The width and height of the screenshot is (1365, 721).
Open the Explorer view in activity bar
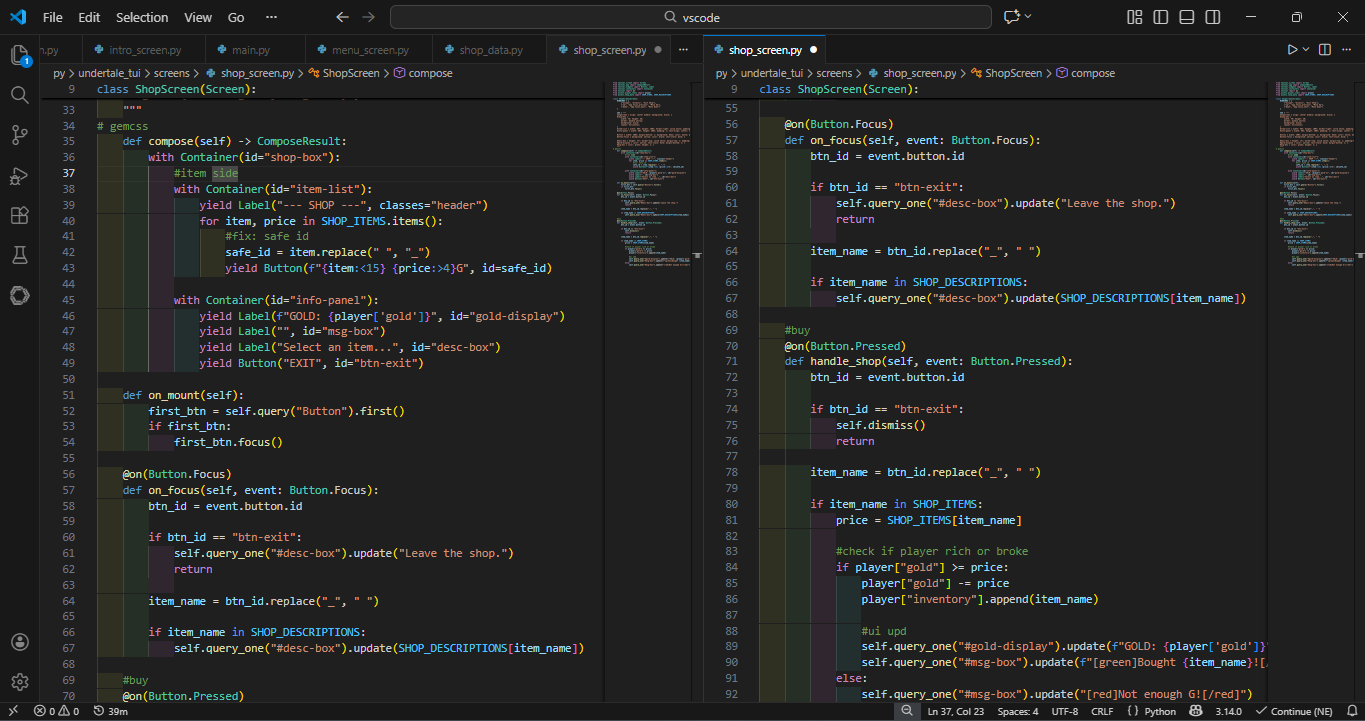(20, 55)
